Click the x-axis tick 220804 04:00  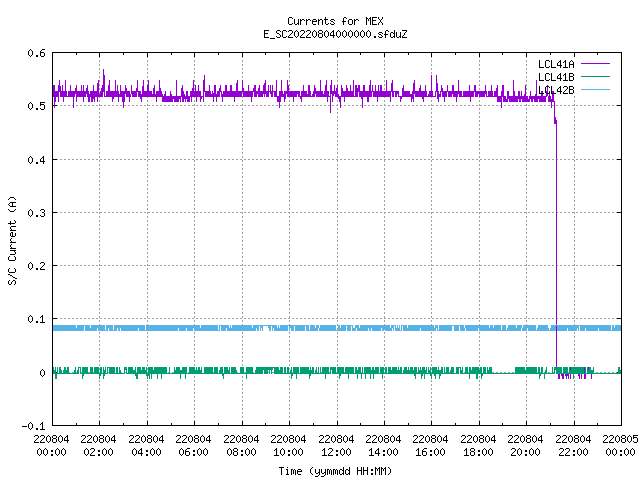146,446
